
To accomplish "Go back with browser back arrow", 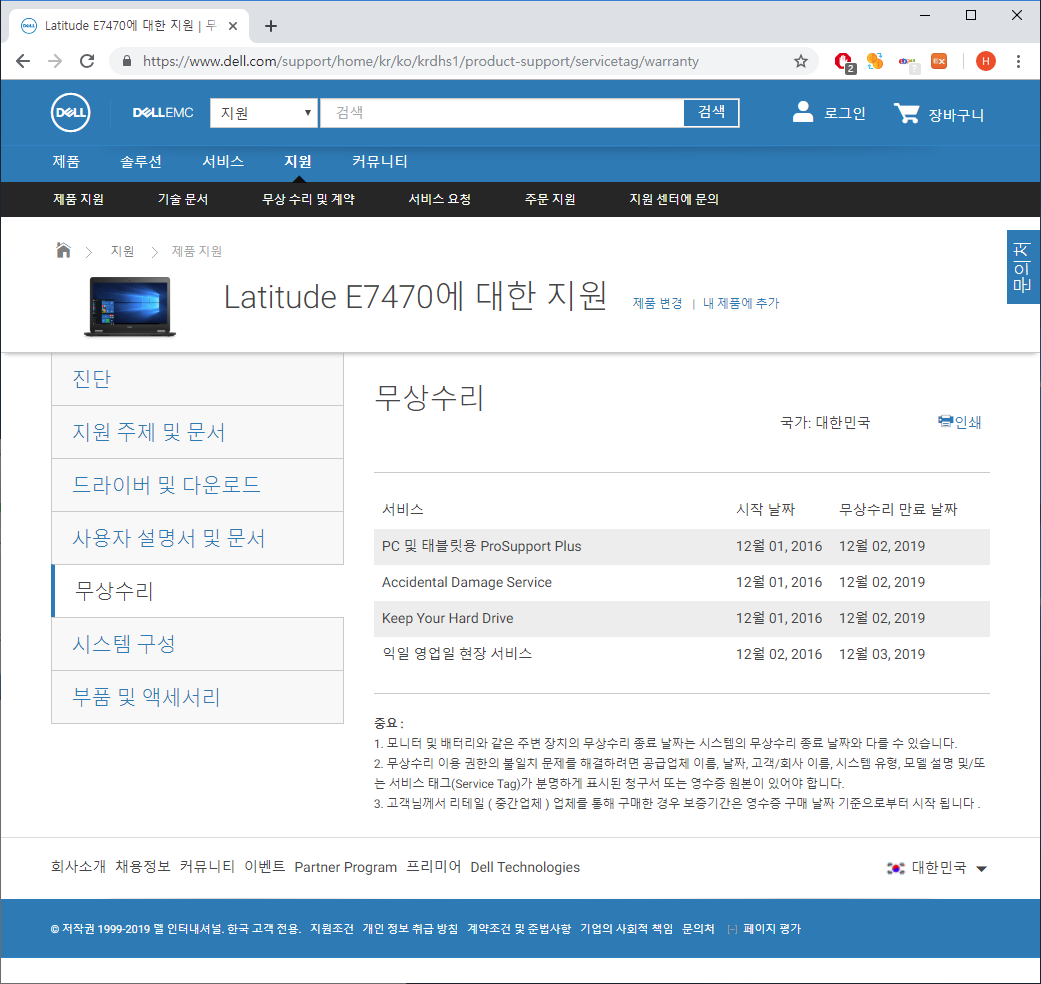I will tap(23, 61).
